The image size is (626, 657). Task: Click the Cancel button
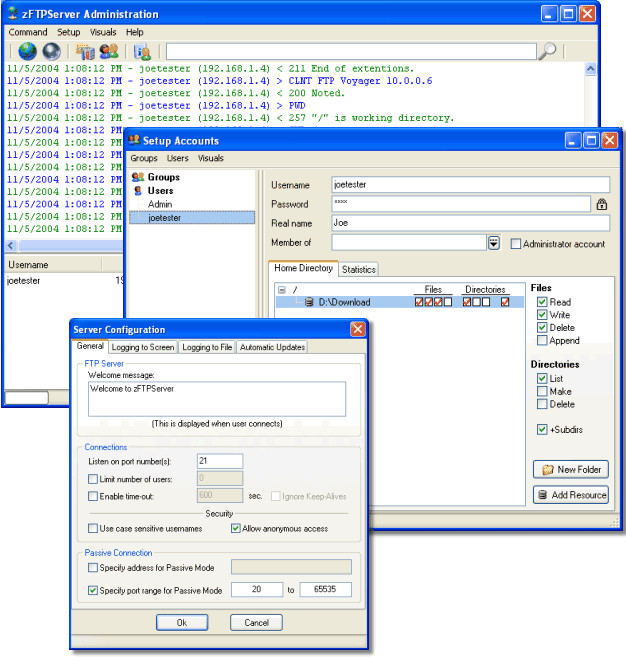pyautogui.click(x=256, y=622)
